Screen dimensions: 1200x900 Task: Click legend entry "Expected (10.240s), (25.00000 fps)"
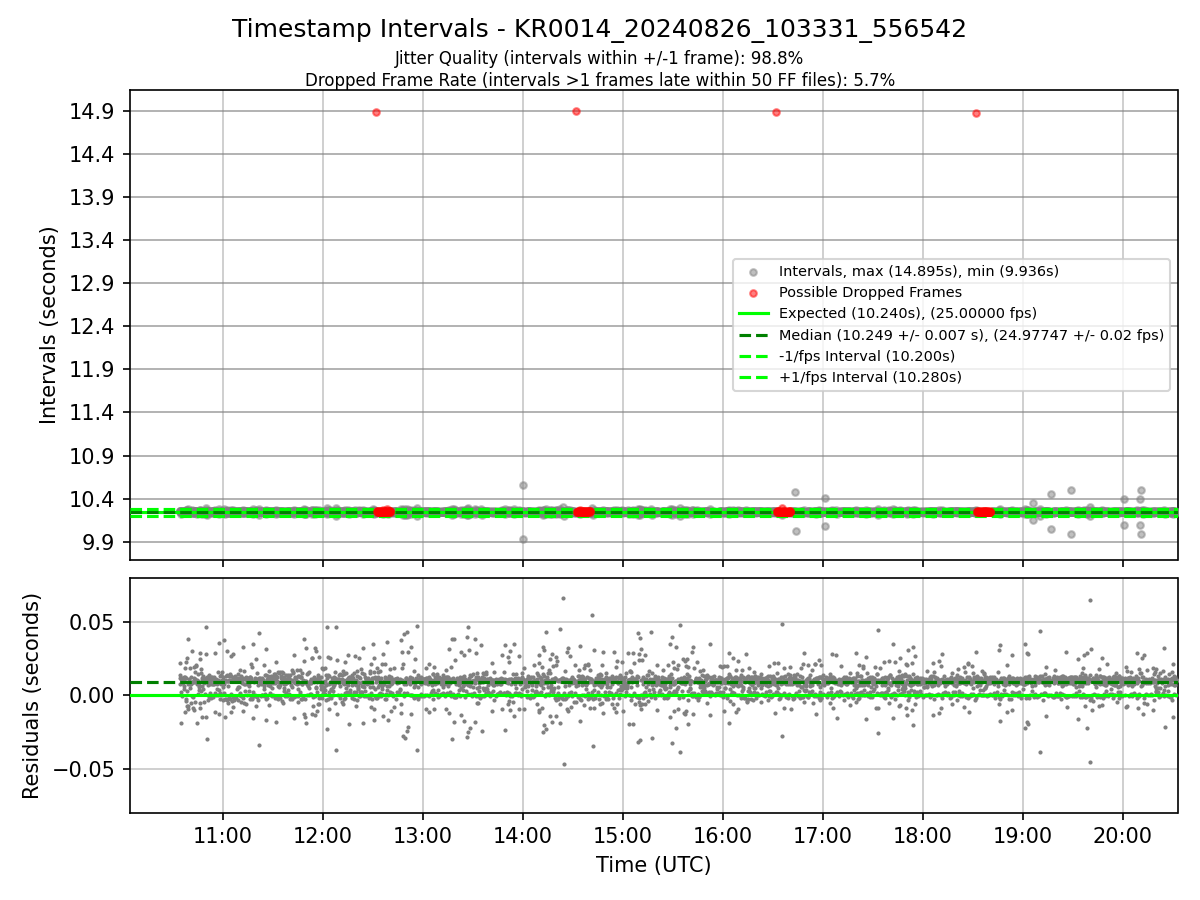[x=908, y=313]
